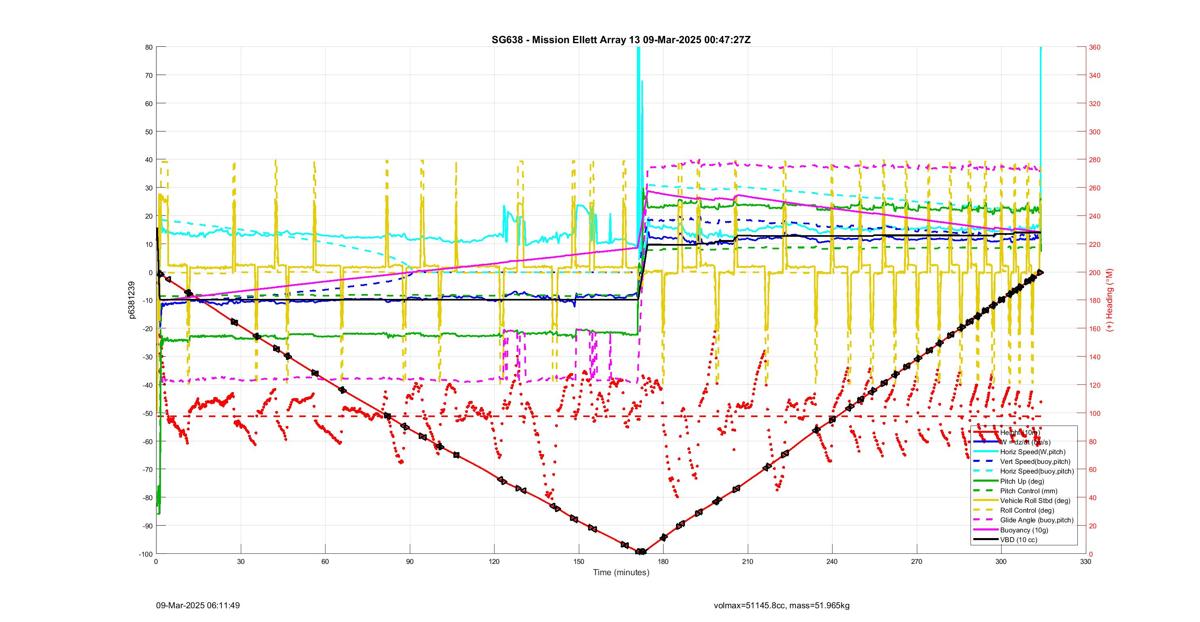Click the x-axis tick label '150'
The height and width of the screenshot is (622, 1200).
click(578, 562)
